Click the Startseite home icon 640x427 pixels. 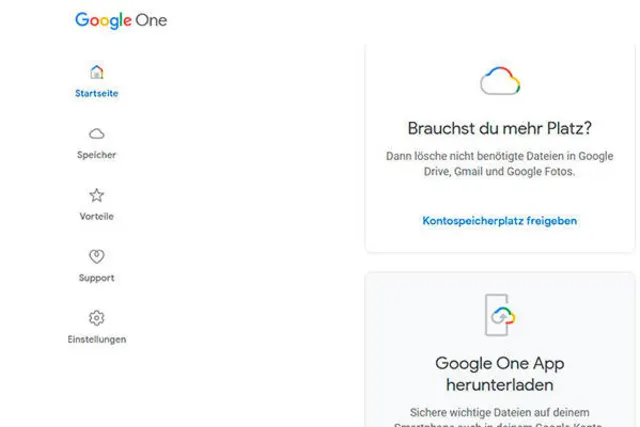coord(97,72)
